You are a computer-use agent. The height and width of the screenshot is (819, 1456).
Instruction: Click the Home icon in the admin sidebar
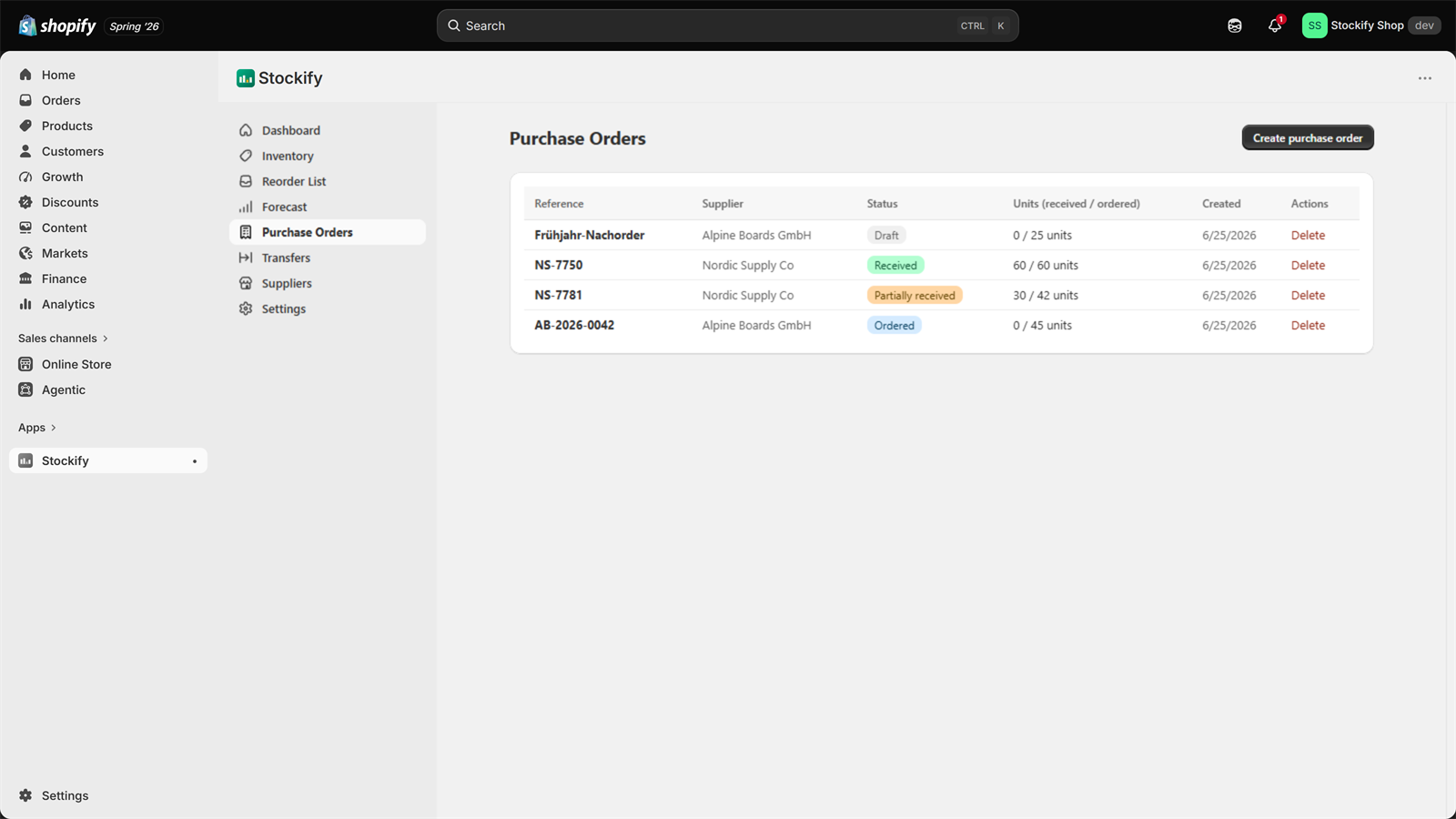[25, 75]
